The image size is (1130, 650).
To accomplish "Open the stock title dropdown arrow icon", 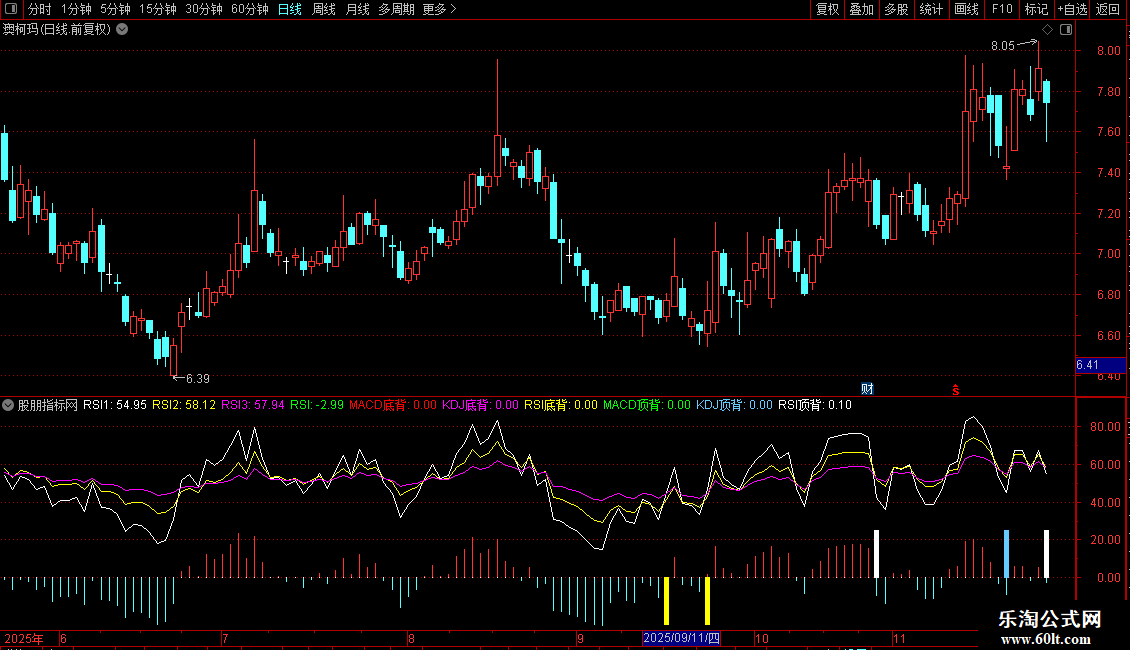I will click(x=123, y=29).
